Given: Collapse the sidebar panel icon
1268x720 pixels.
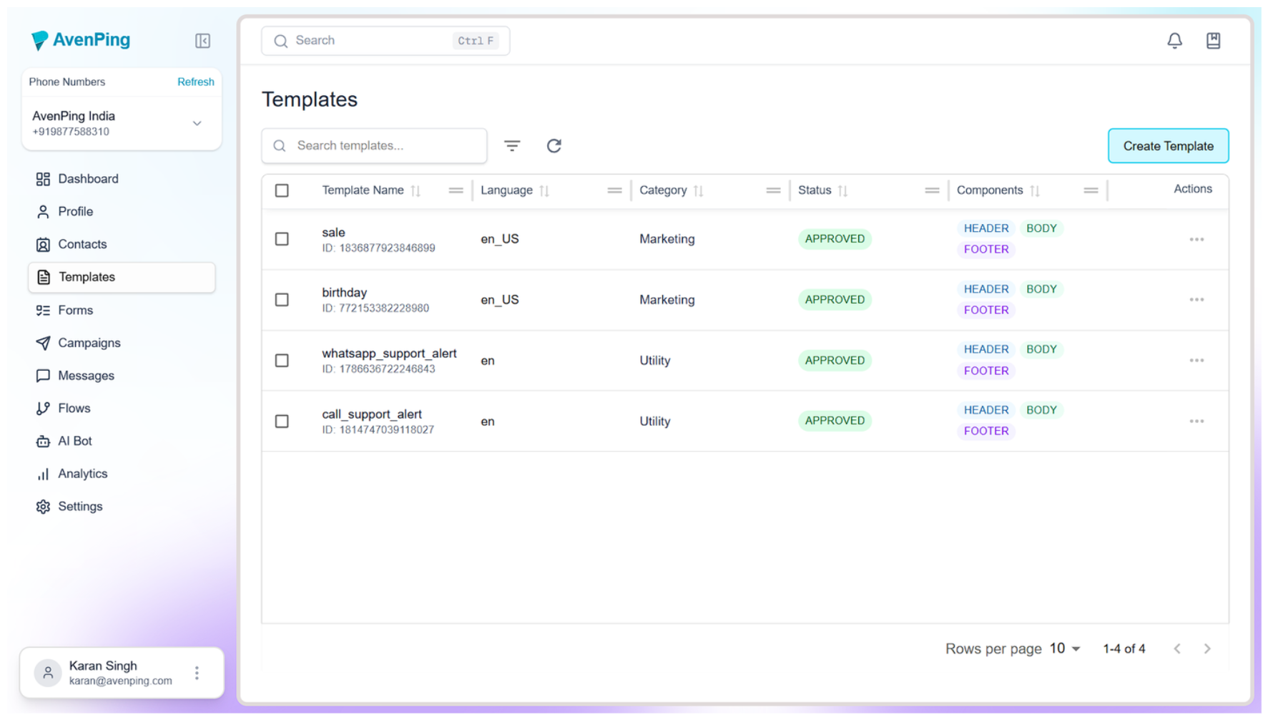Looking at the screenshot, I should click(x=202, y=41).
